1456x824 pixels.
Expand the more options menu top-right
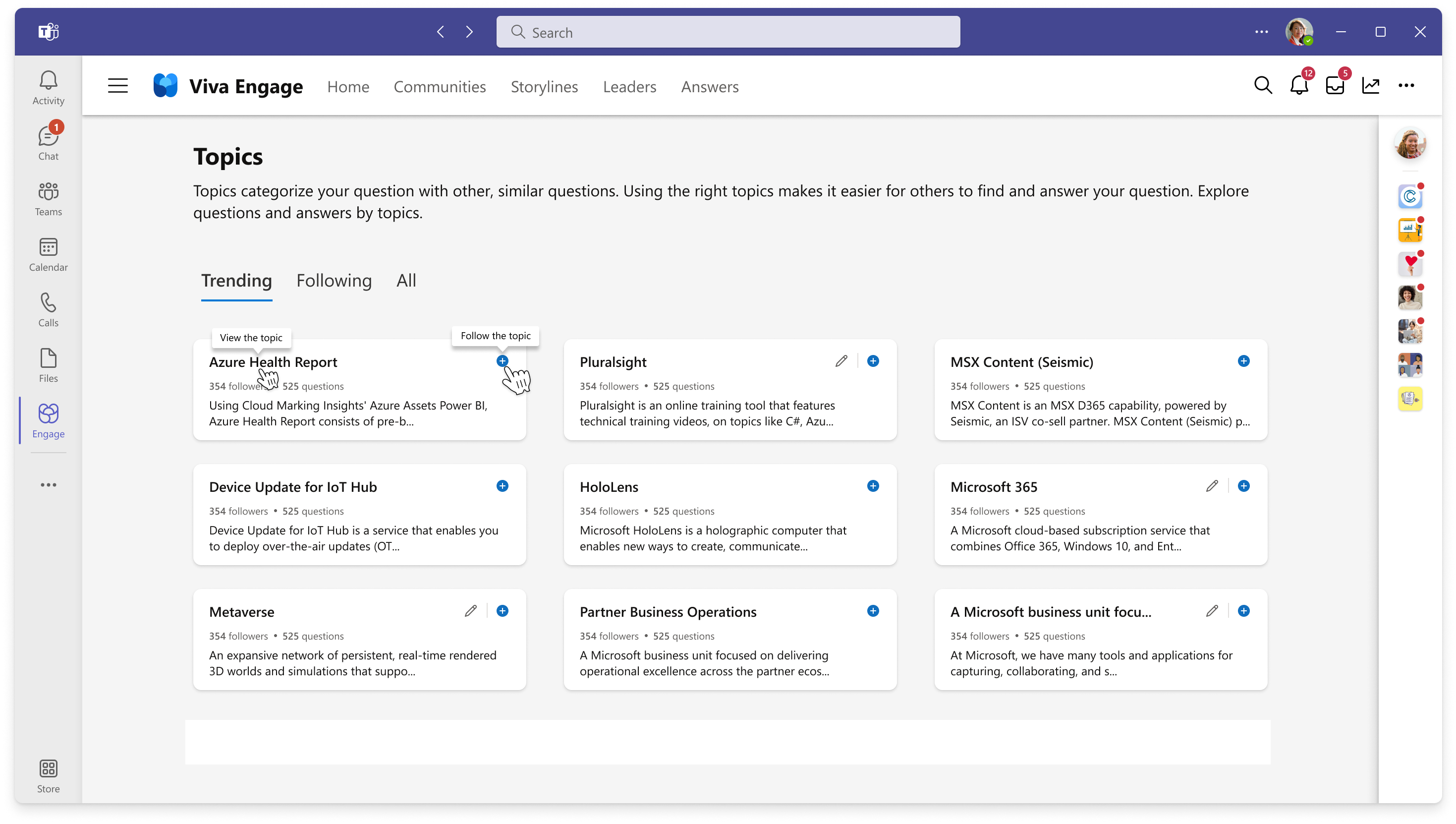[1406, 85]
